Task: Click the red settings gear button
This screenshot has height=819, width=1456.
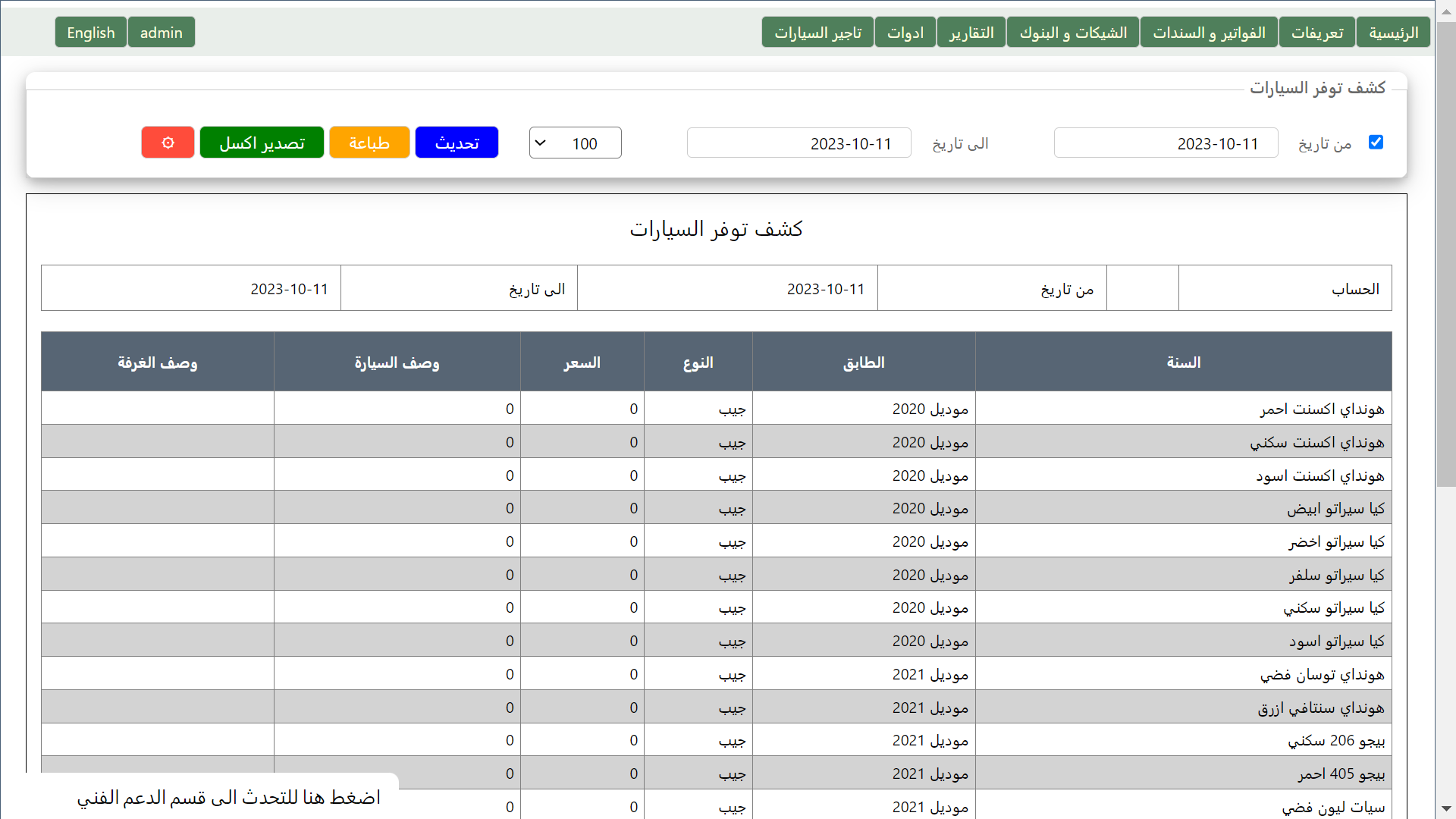Action: pos(168,143)
